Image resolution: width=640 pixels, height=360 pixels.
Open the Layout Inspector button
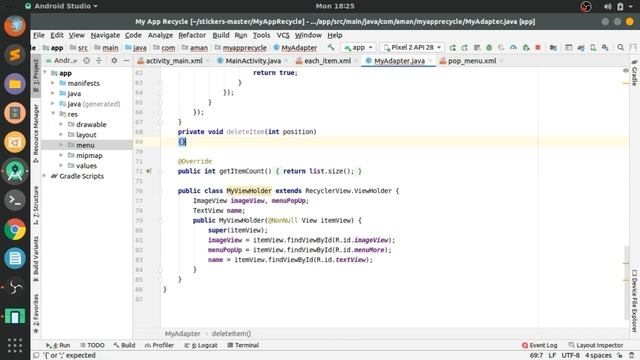596,345
